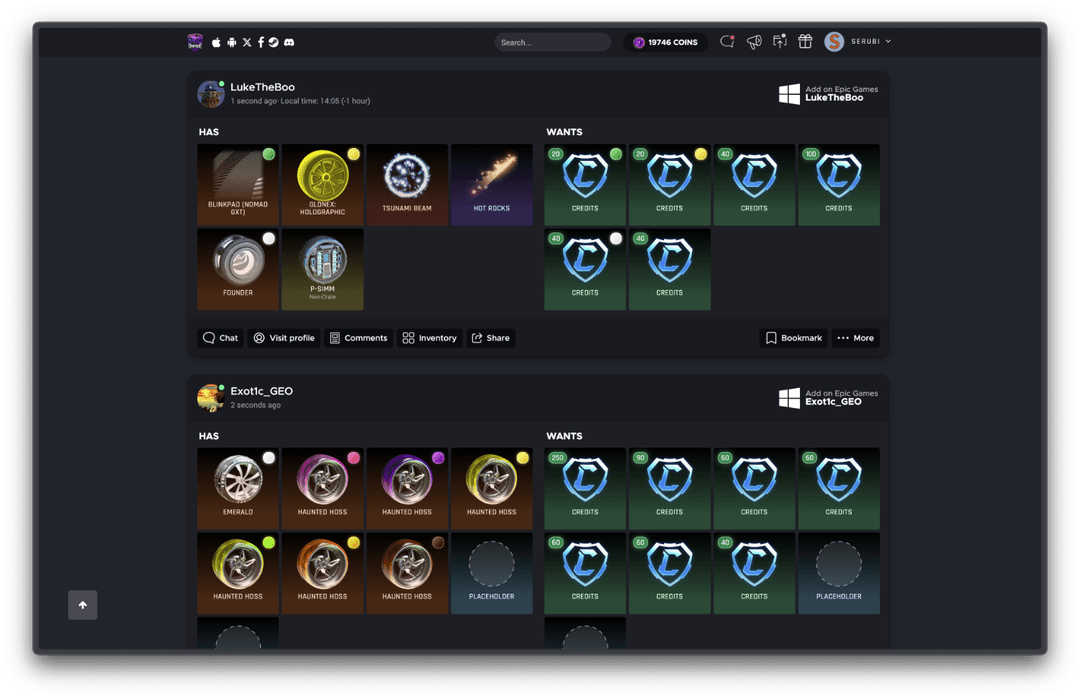Open the gift box rewards icon
1080x698 pixels.
(805, 42)
